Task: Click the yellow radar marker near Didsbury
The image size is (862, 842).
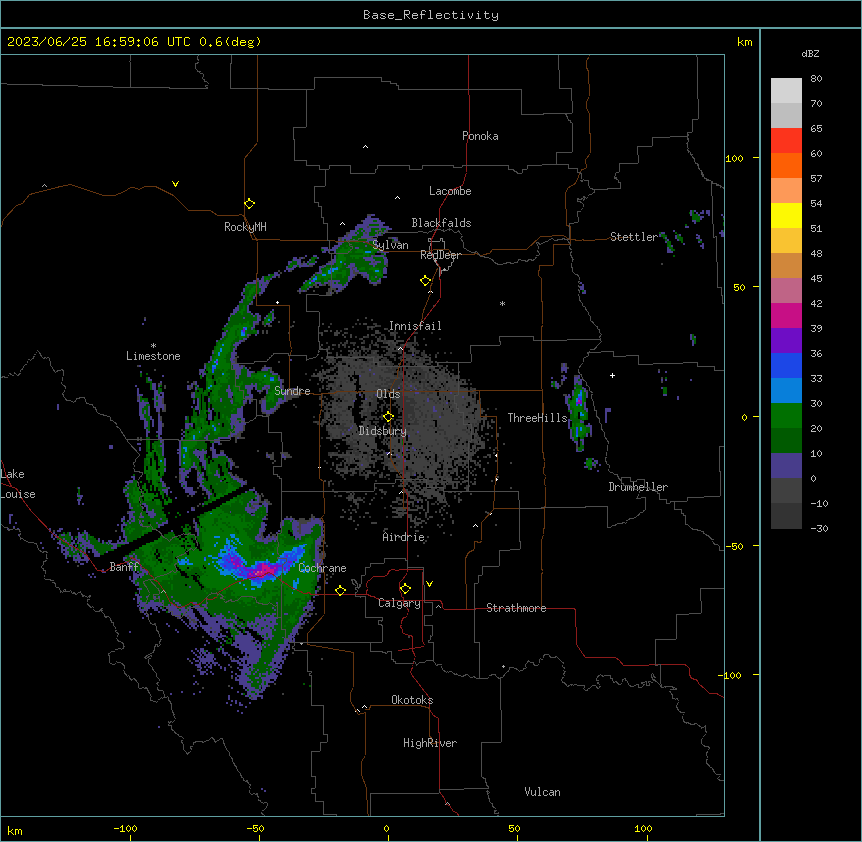Action: point(388,416)
